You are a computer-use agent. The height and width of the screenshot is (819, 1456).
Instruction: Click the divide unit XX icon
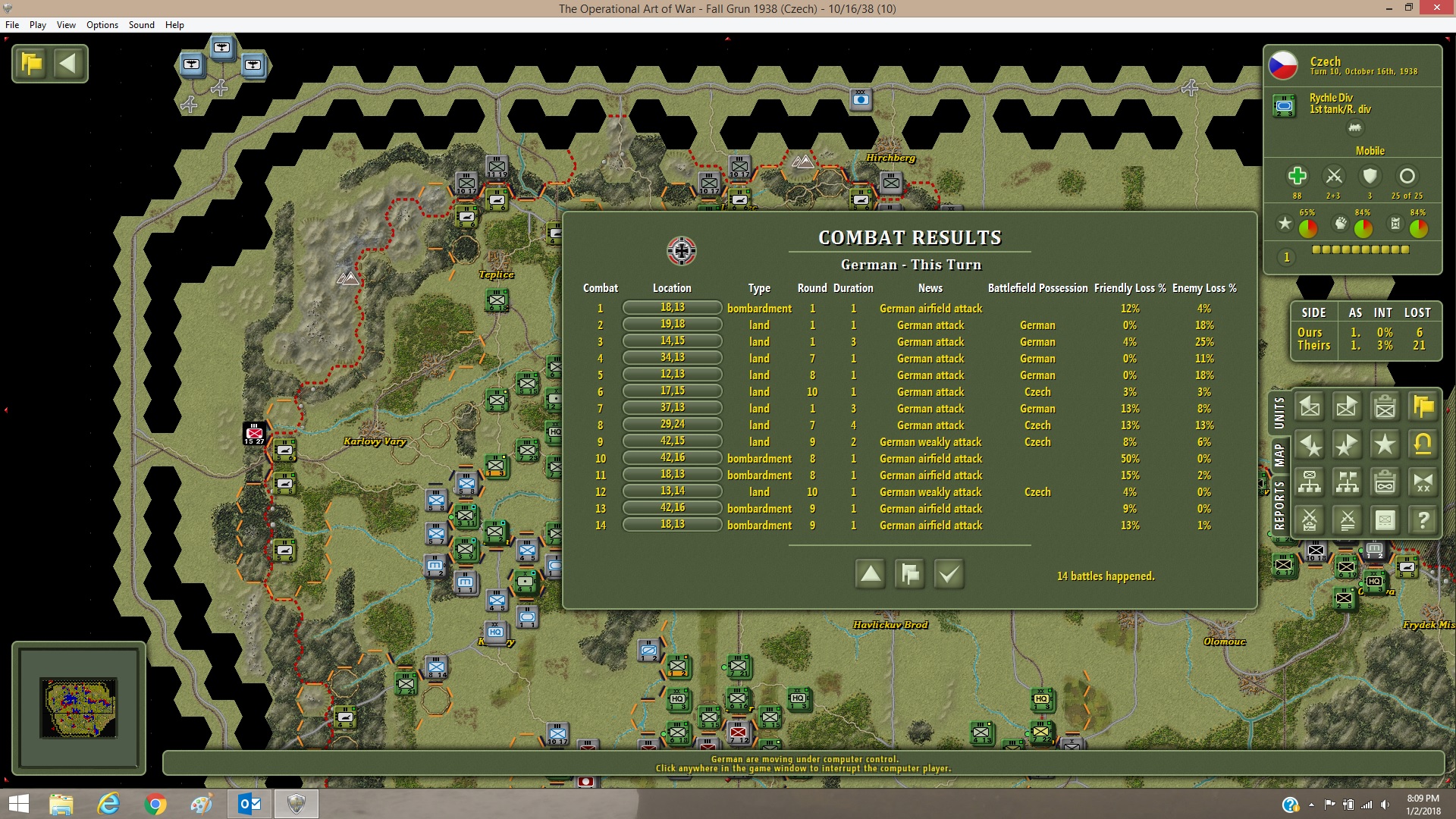[x=1423, y=482]
